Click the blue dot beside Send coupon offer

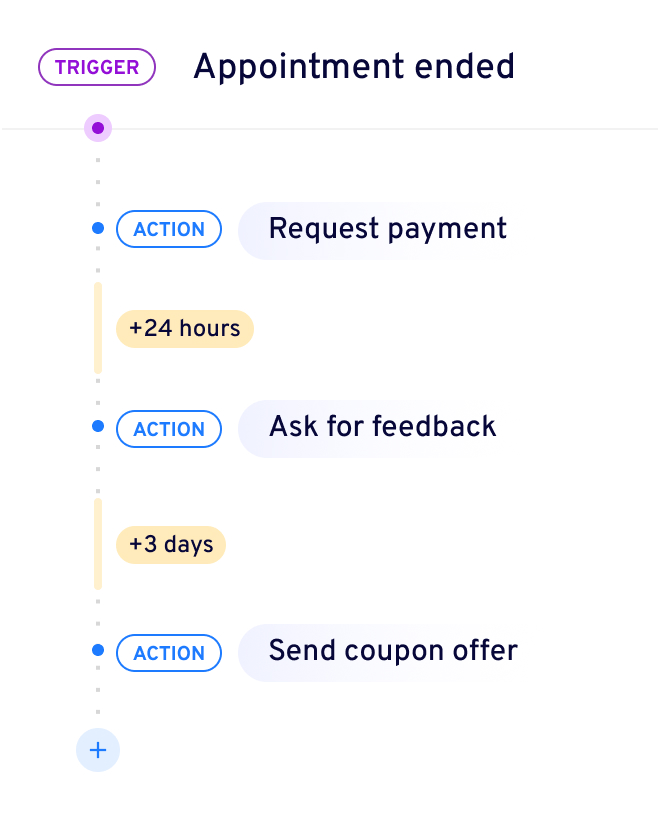(98, 650)
